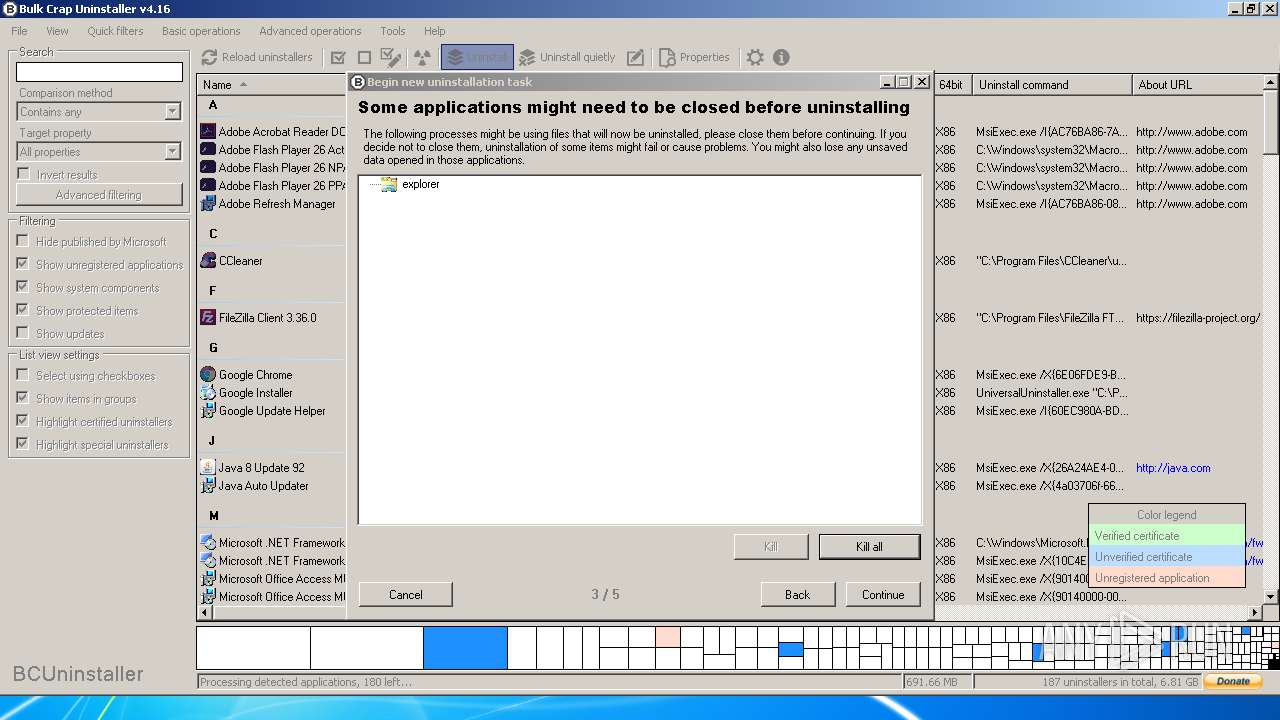Click the radiation-symbol toolbar icon
Image resolution: width=1280 pixels, height=720 pixels.
coord(422,57)
